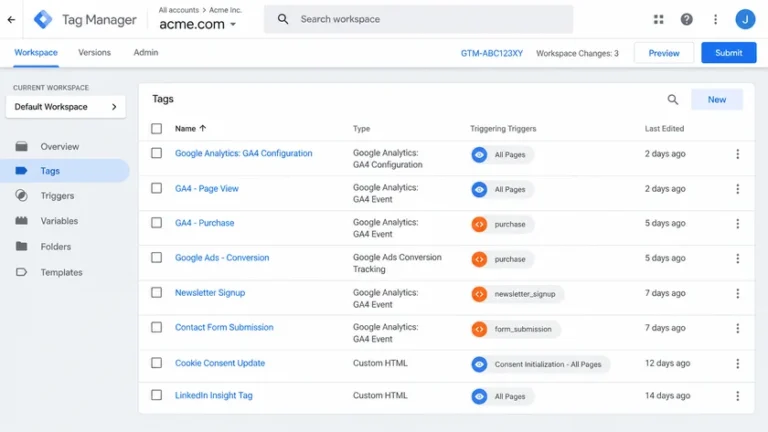Click the All accounts breadcrumb
768x432 pixels.
pos(178,10)
